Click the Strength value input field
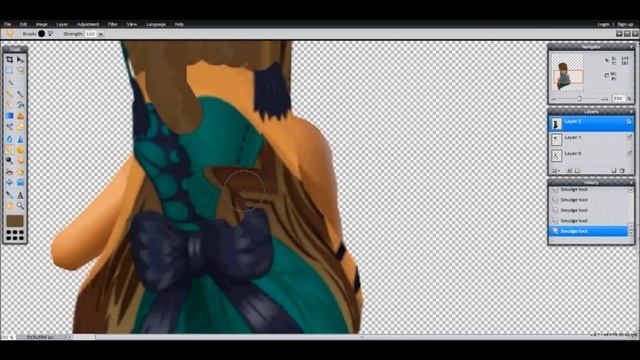640x360 pixels. coord(91,34)
